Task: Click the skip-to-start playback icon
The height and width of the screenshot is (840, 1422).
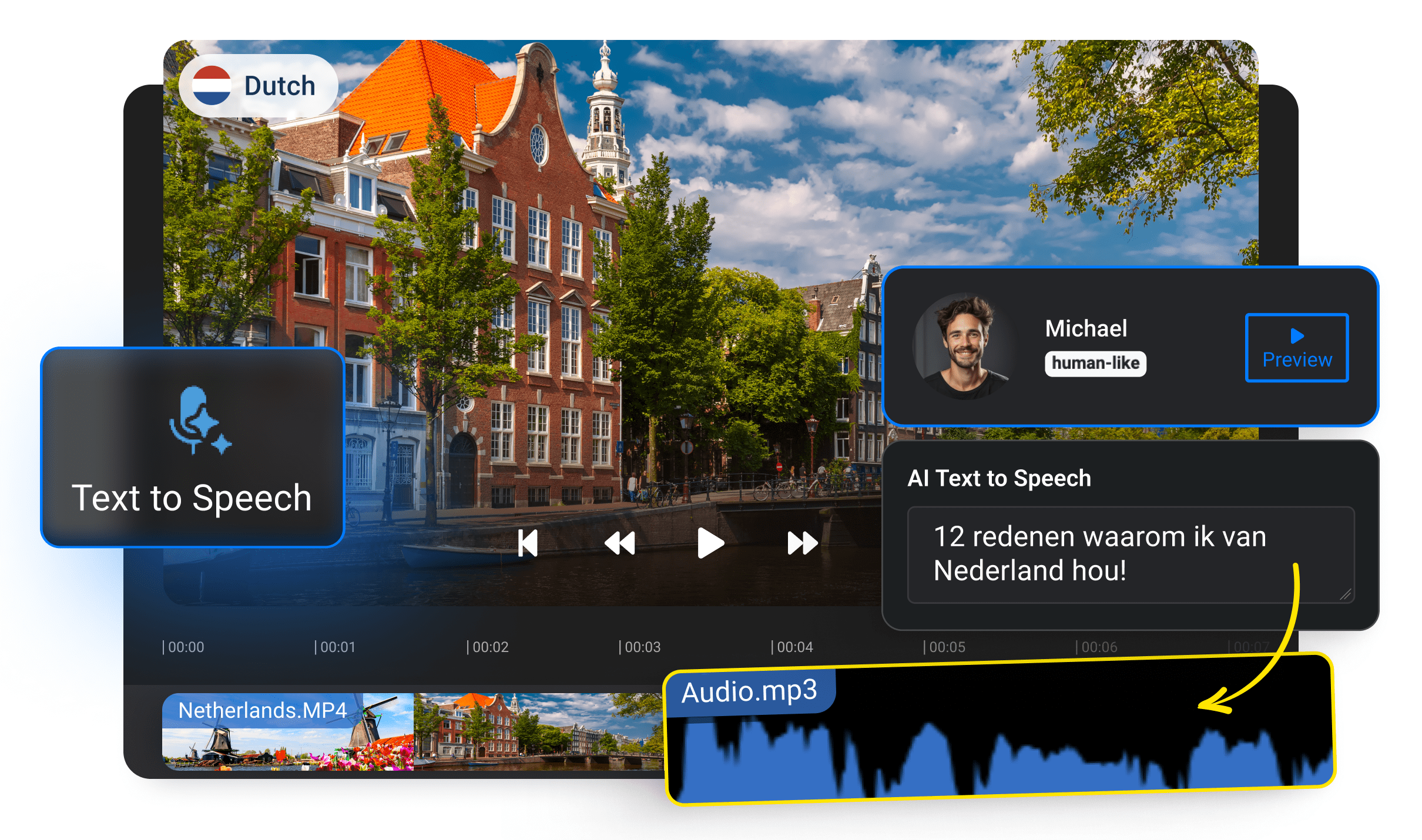Action: coord(528,543)
